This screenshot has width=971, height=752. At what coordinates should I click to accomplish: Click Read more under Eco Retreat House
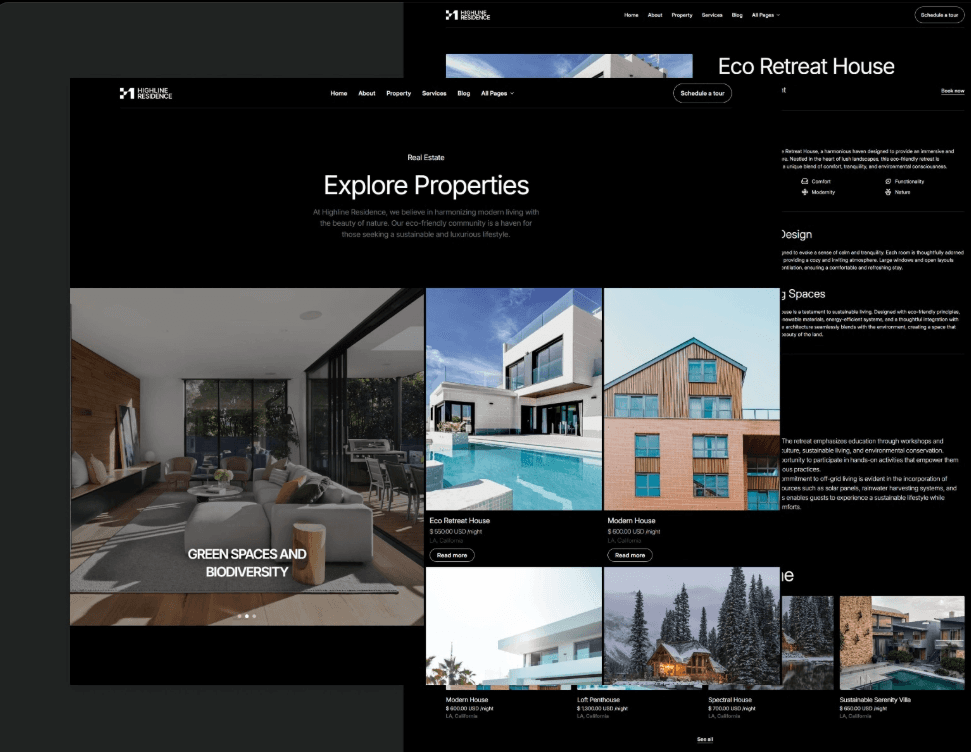452,555
